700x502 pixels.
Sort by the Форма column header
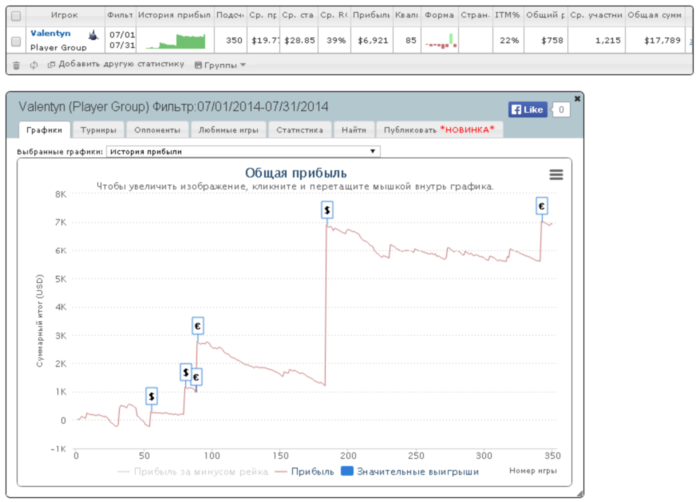(439, 15)
